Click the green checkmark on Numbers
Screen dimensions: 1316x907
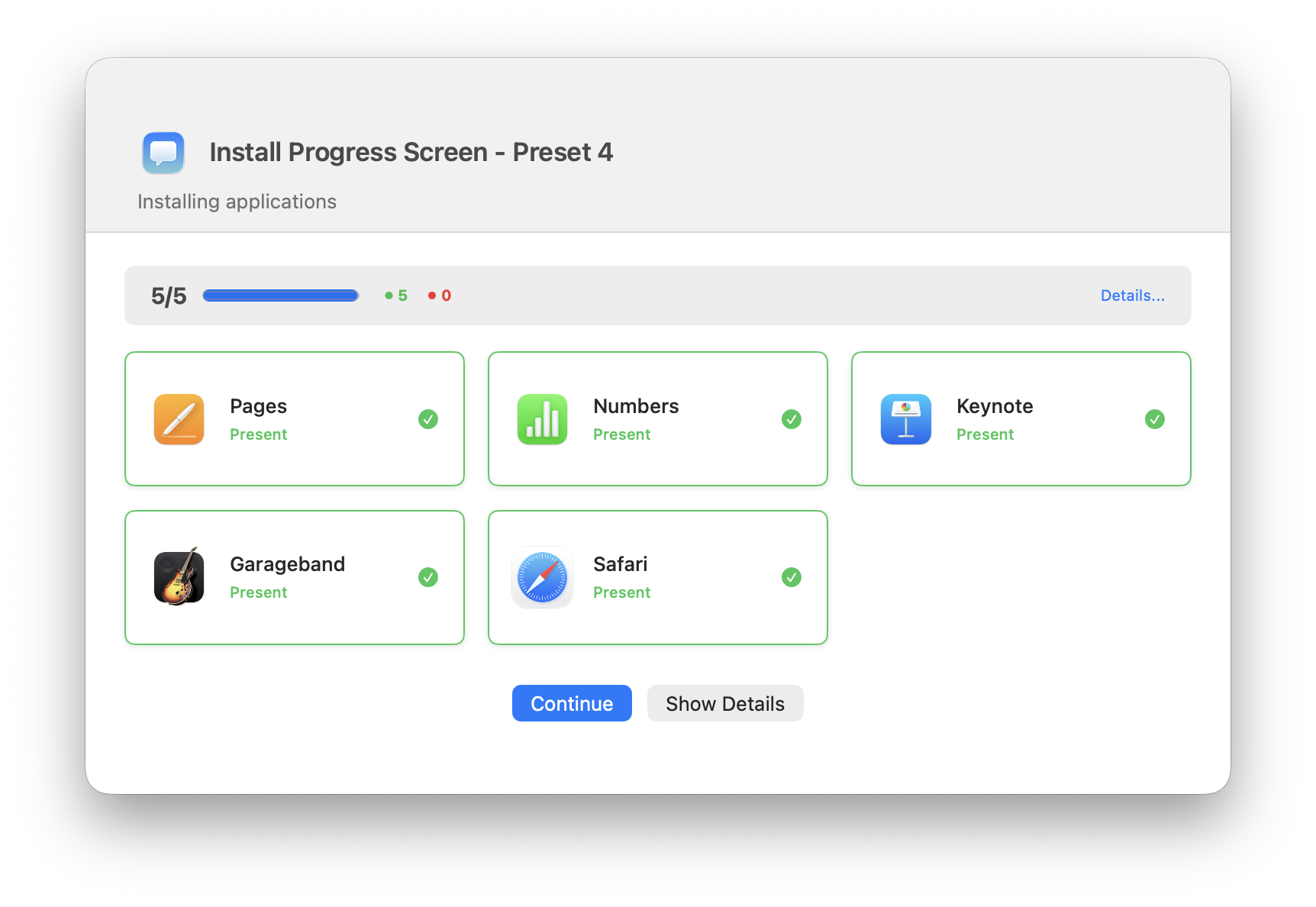tap(792, 419)
